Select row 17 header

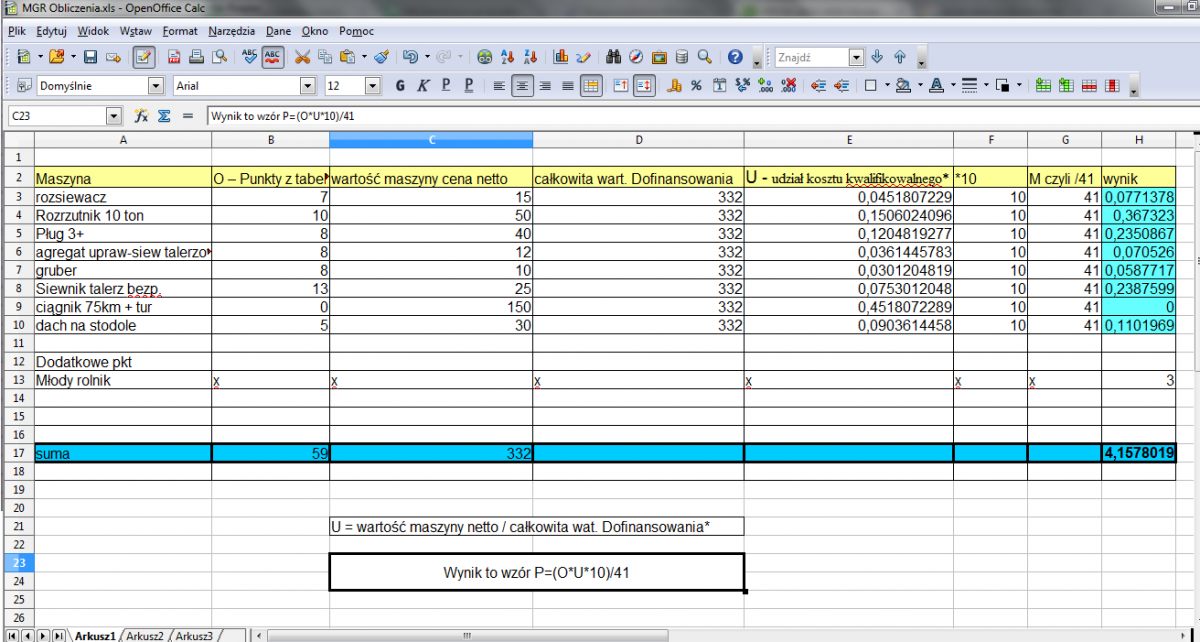click(17, 453)
